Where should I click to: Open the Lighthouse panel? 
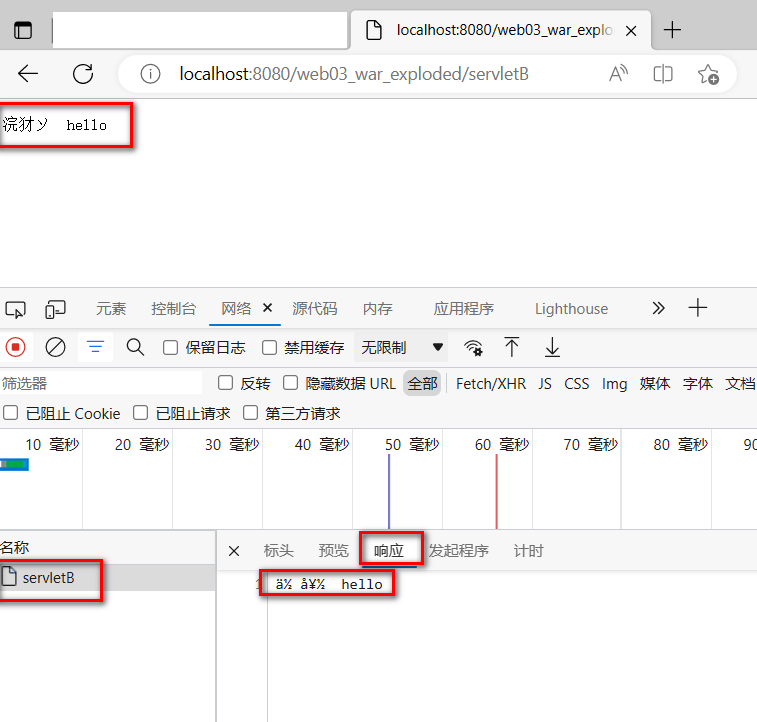[x=571, y=309]
